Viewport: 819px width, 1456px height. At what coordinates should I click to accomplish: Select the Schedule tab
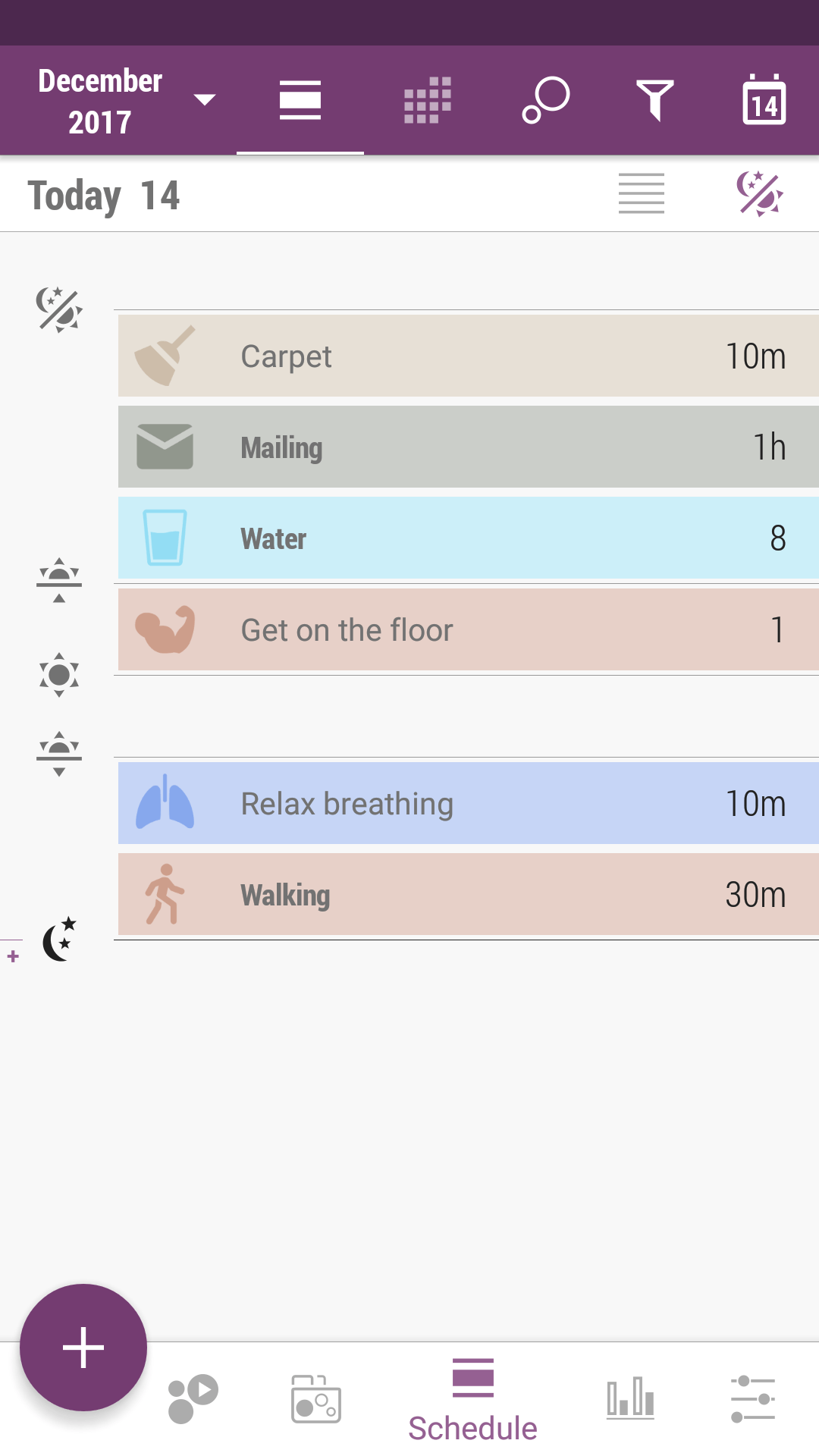pyautogui.click(x=472, y=1401)
